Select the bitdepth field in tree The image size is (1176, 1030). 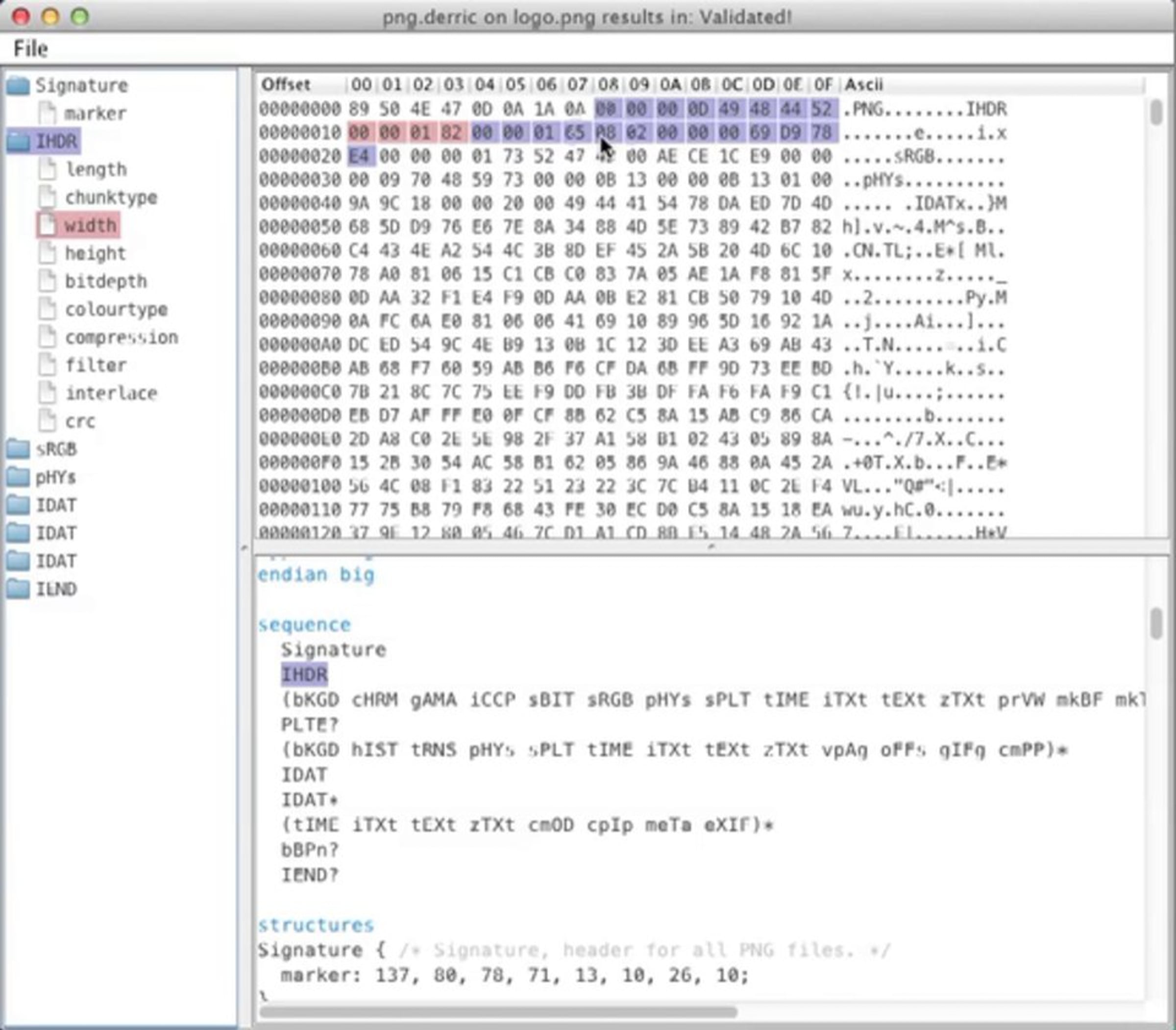click(106, 281)
